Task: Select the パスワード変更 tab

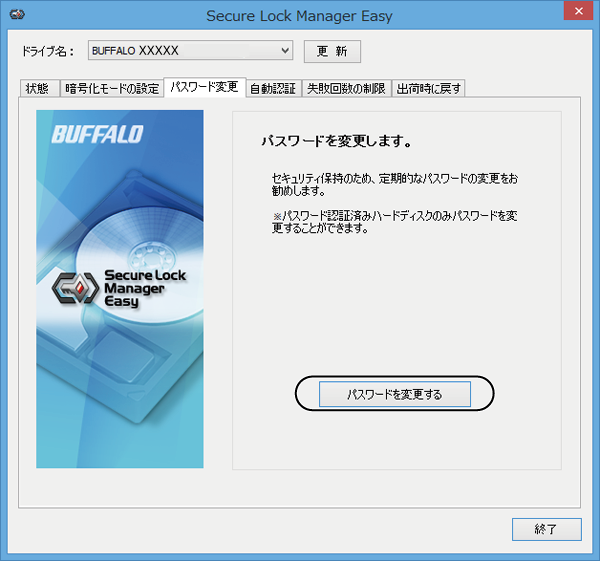Action: 205,87
